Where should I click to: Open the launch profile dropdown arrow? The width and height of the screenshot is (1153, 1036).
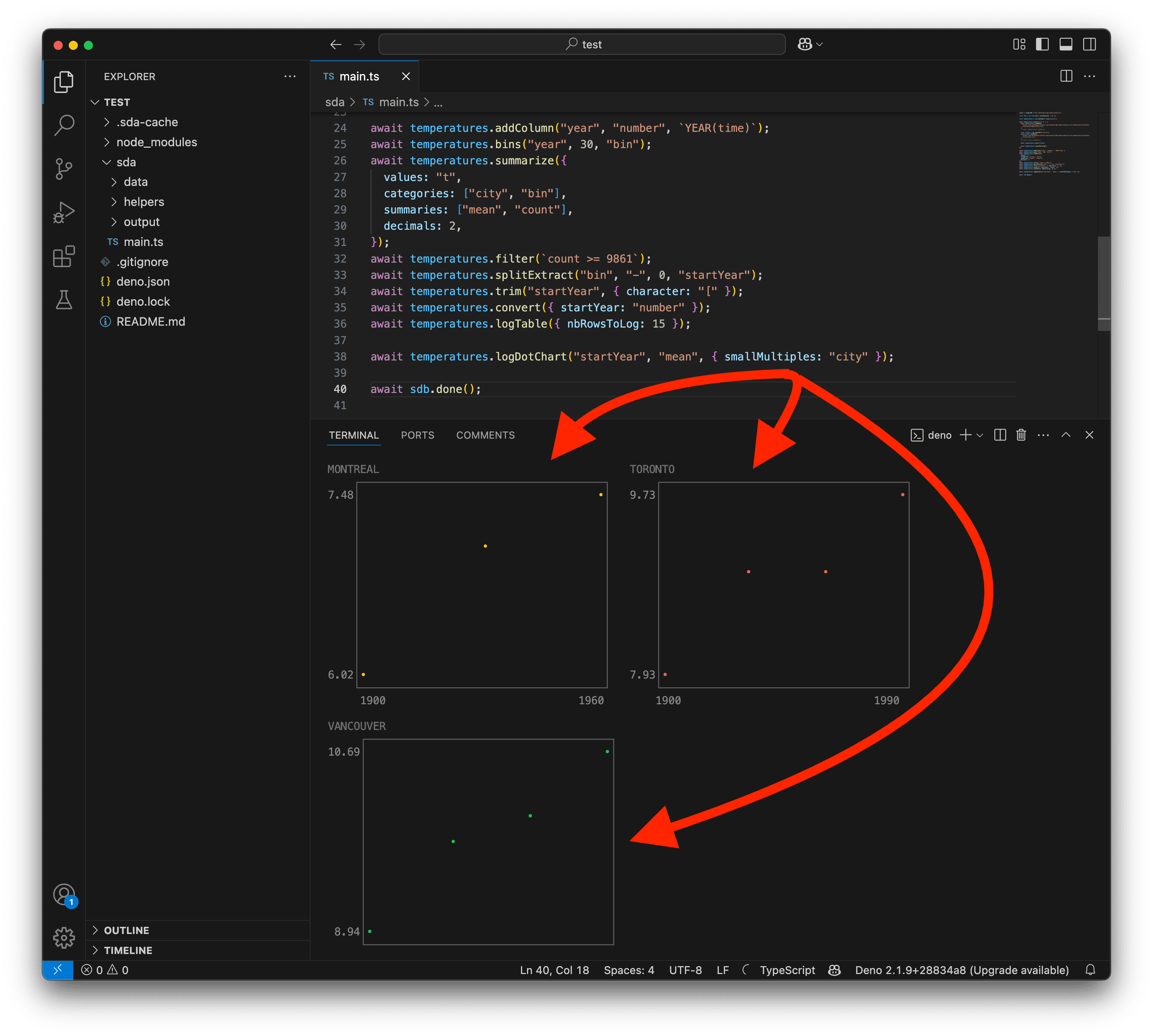[980, 436]
